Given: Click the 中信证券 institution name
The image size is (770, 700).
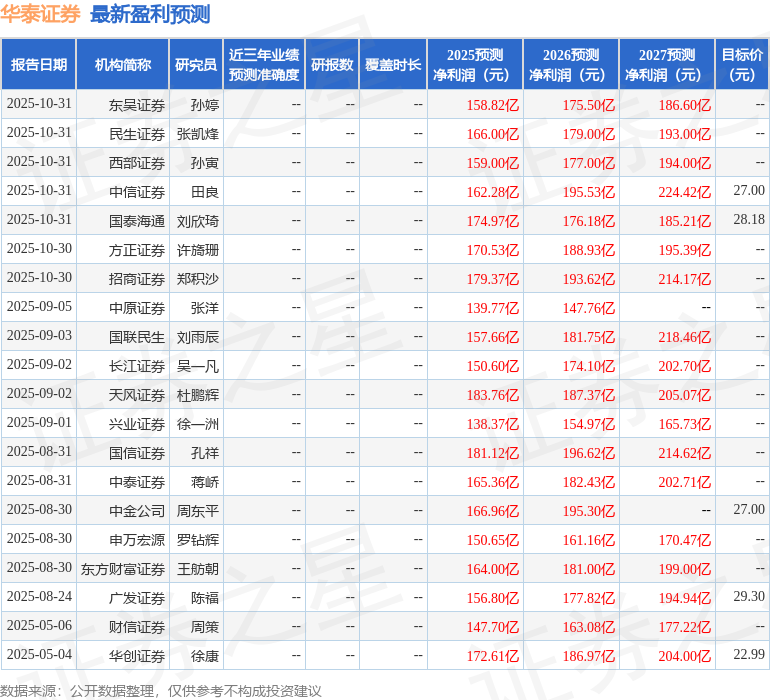Looking at the screenshot, I should point(137,192).
